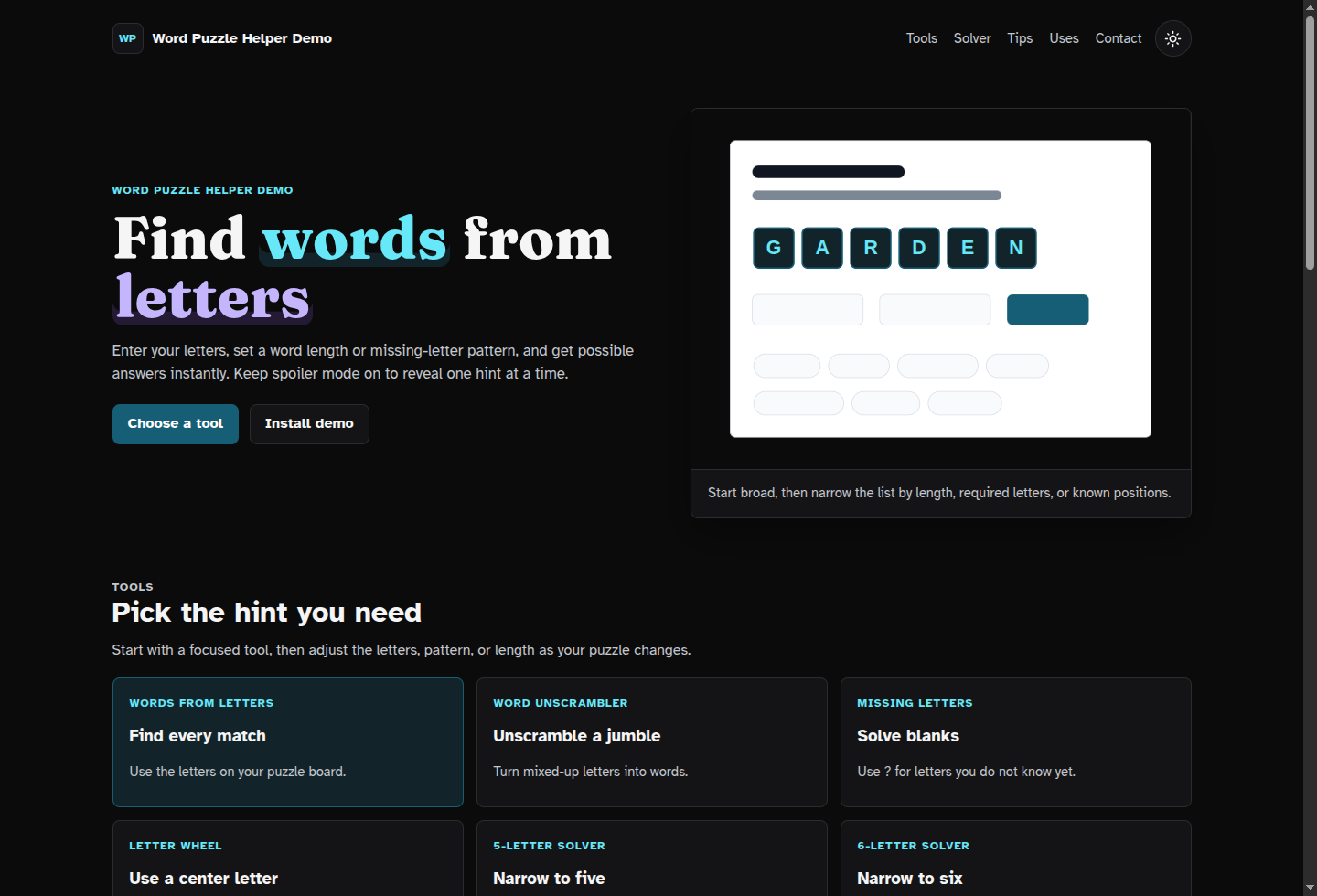Click the 'Pick the hint you need' heading
Viewport: 1317px width, 896px height.
[x=266, y=613]
